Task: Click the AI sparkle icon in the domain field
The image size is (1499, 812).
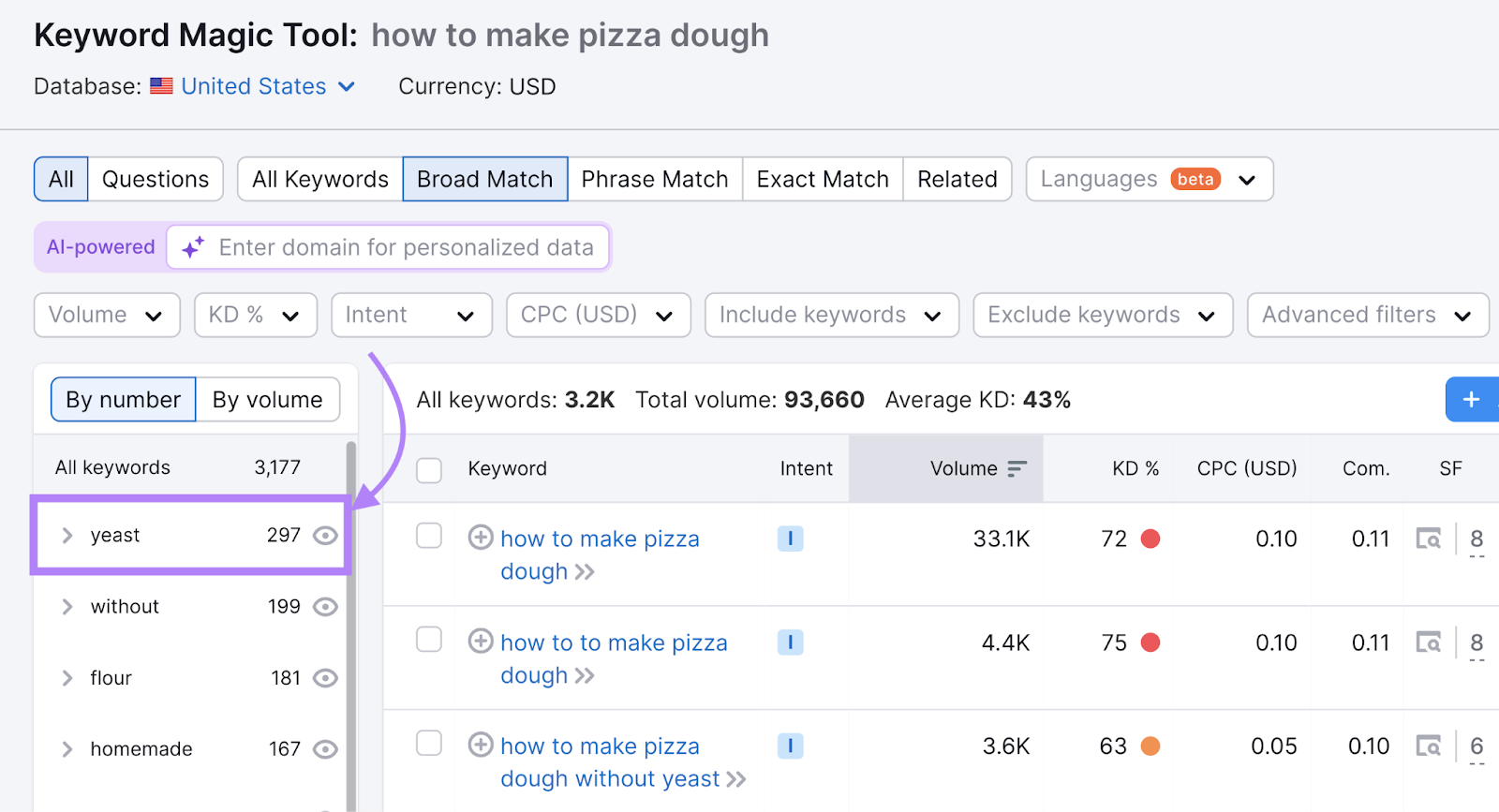Action: click(x=193, y=247)
